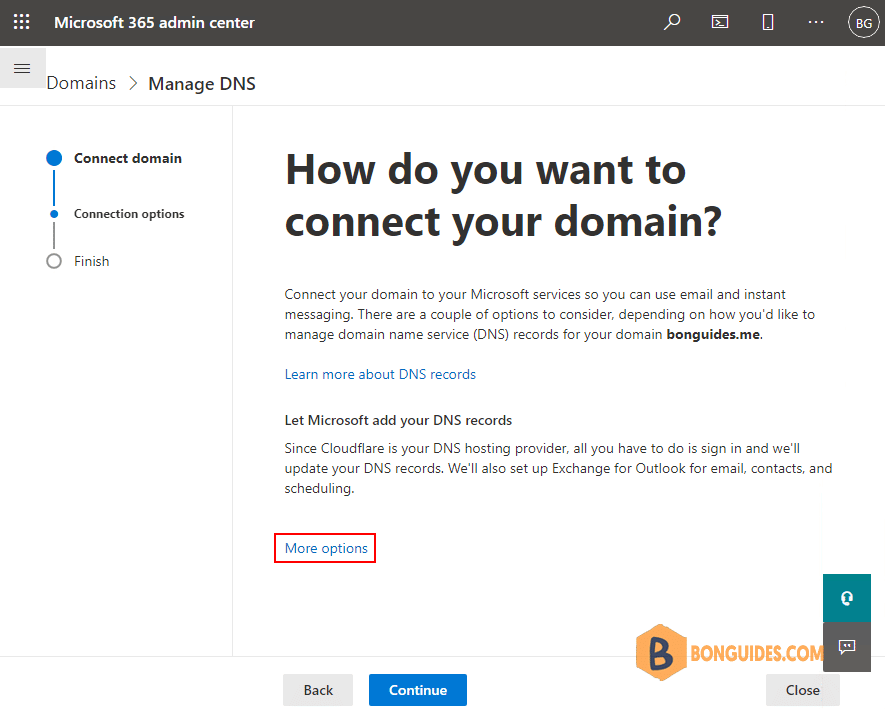Open the more actions ellipsis

(816, 22)
